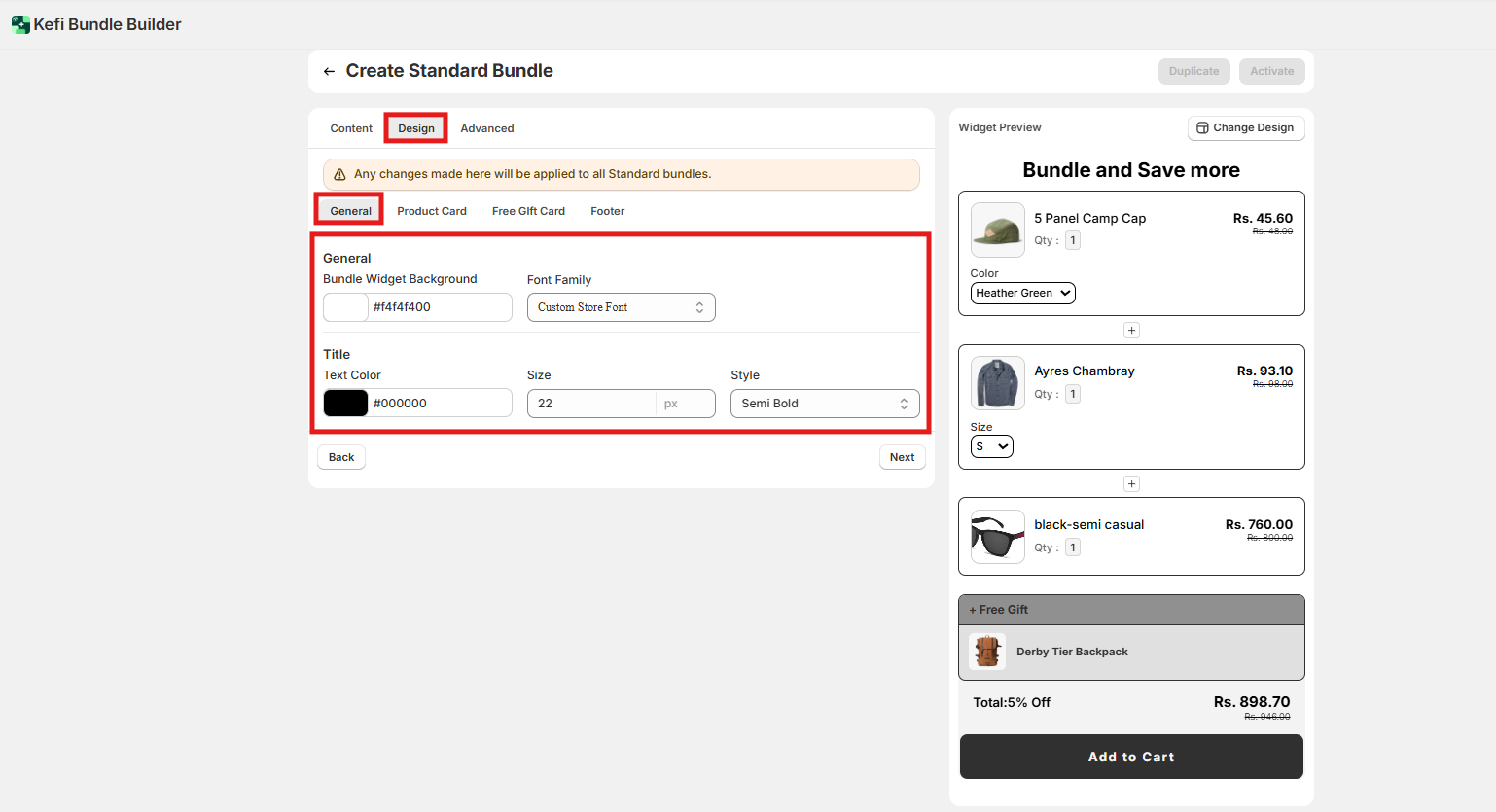Click the back arrow beside Create Standard Bundle

pyautogui.click(x=329, y=71)
